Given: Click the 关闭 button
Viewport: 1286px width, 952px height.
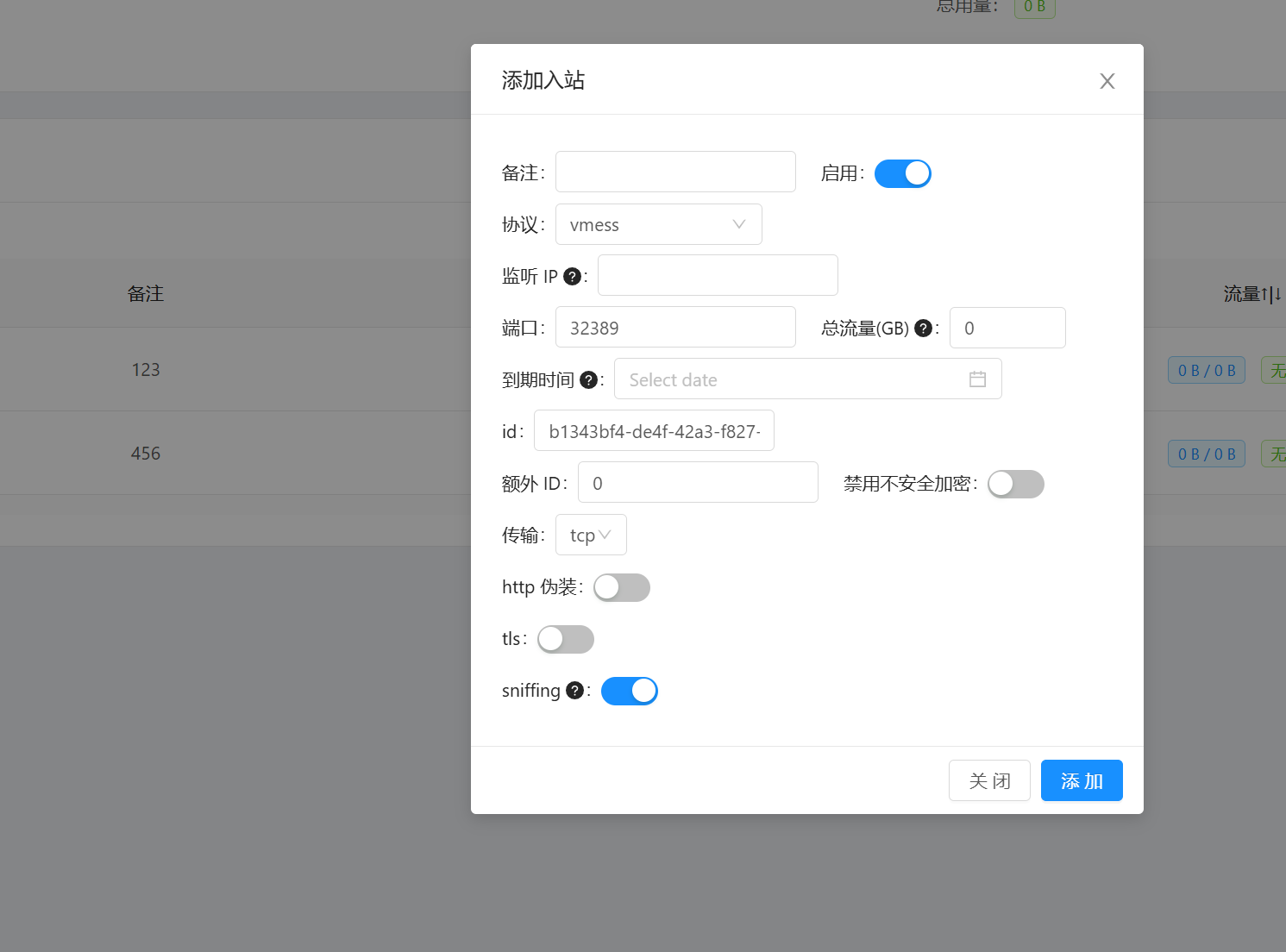Looking at the screenshot, I should pos(989,780).
